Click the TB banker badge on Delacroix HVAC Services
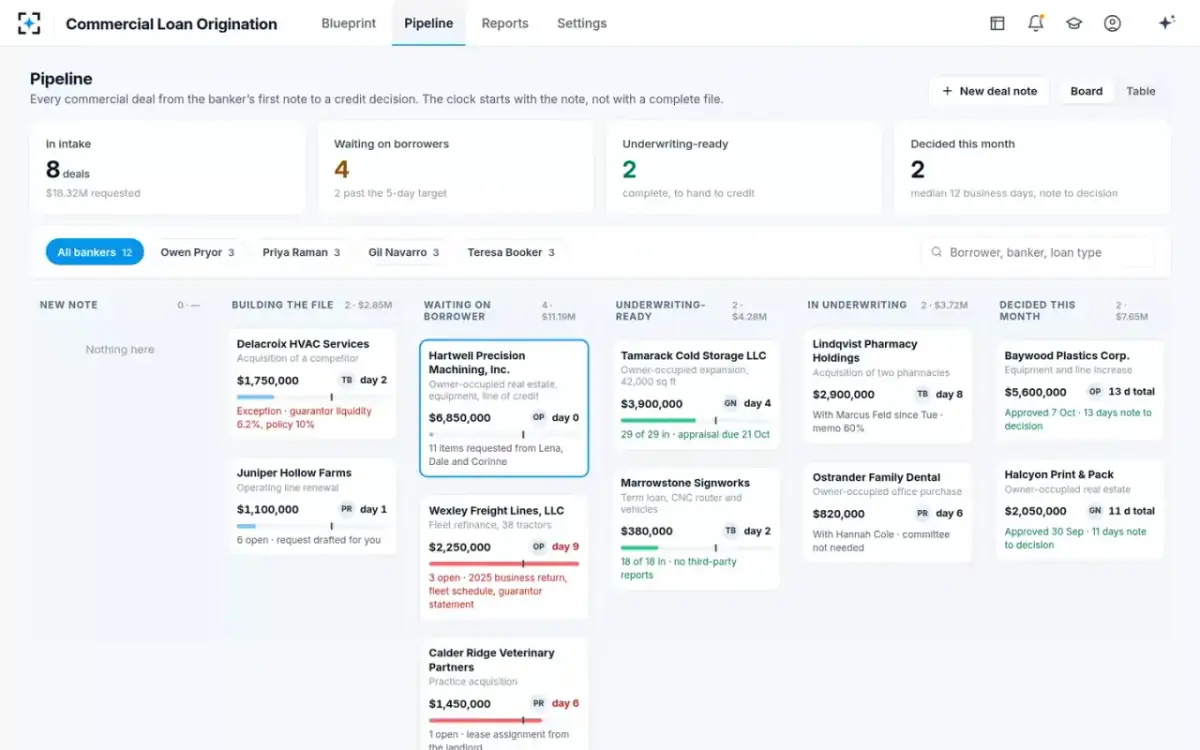Image resolution: width=1200 pixels, height=750 pixels. (346, 380)
